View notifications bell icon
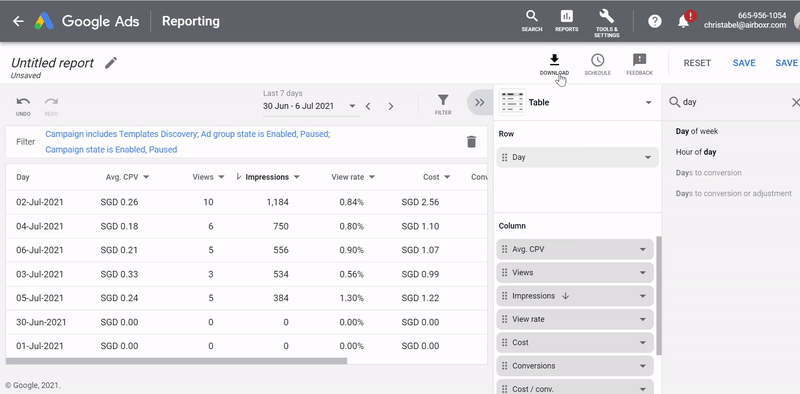 pyautogui.click(x=684, y=21)
